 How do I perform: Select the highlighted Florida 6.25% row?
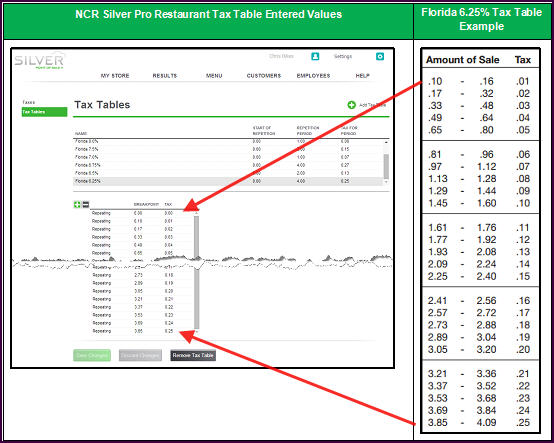[228, 181]
